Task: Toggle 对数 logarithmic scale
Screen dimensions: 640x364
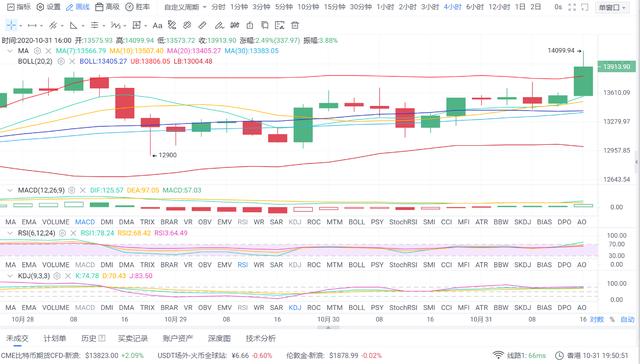Action: [597, 320]
